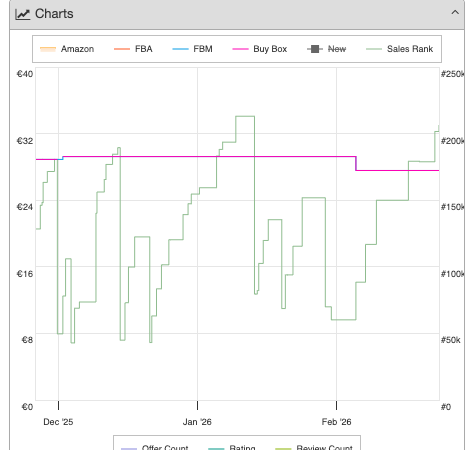Click the Charts line-graph icon

pos(23,14)
